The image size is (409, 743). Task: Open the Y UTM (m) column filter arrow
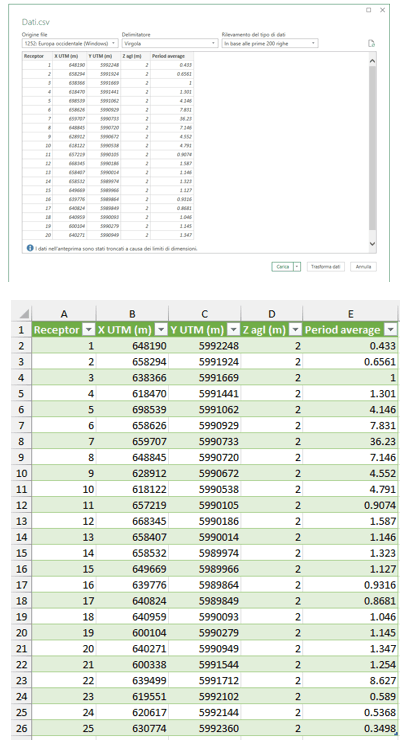tap(234, 330)
